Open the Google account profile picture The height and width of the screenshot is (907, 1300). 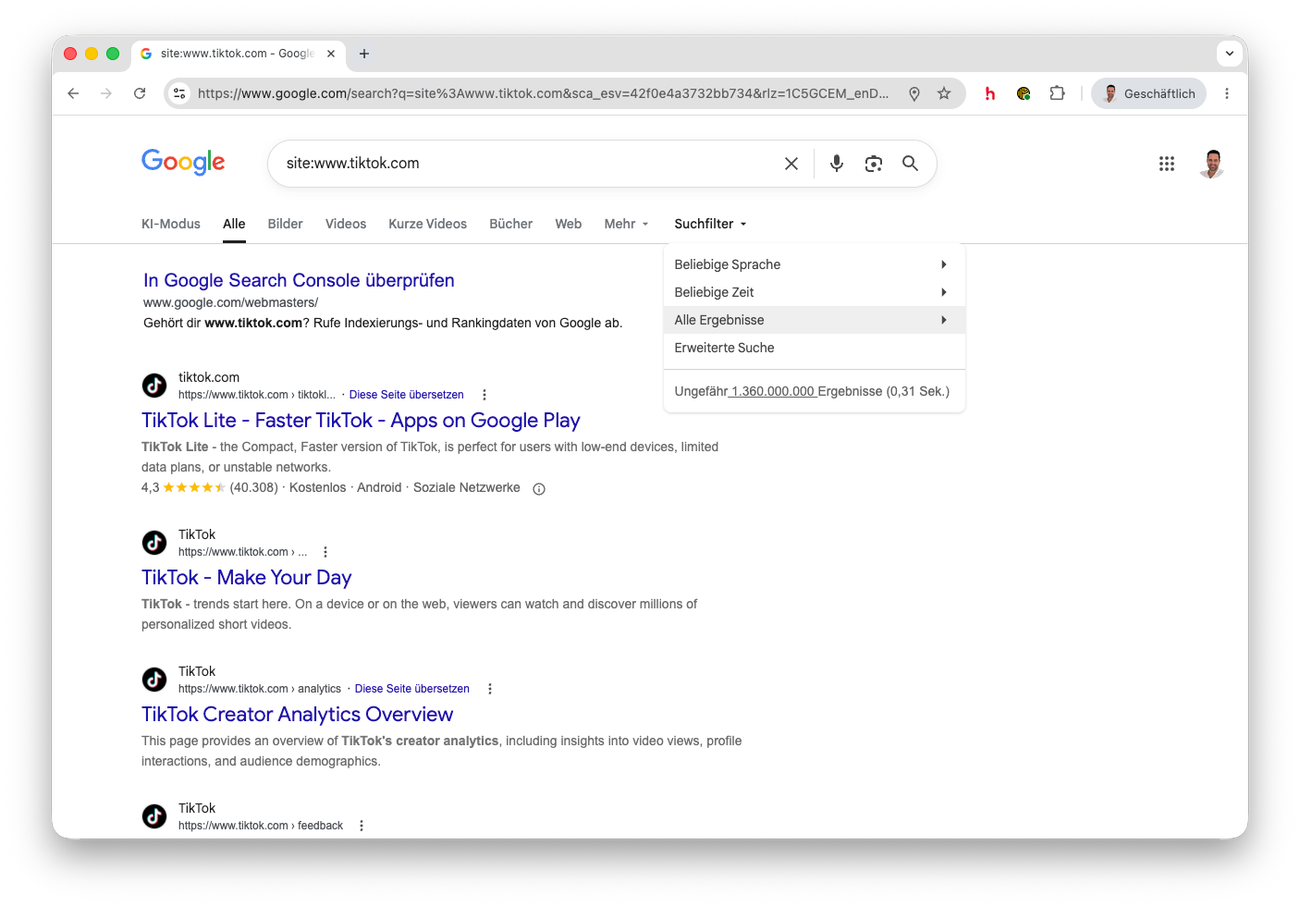coord(1211,163)
